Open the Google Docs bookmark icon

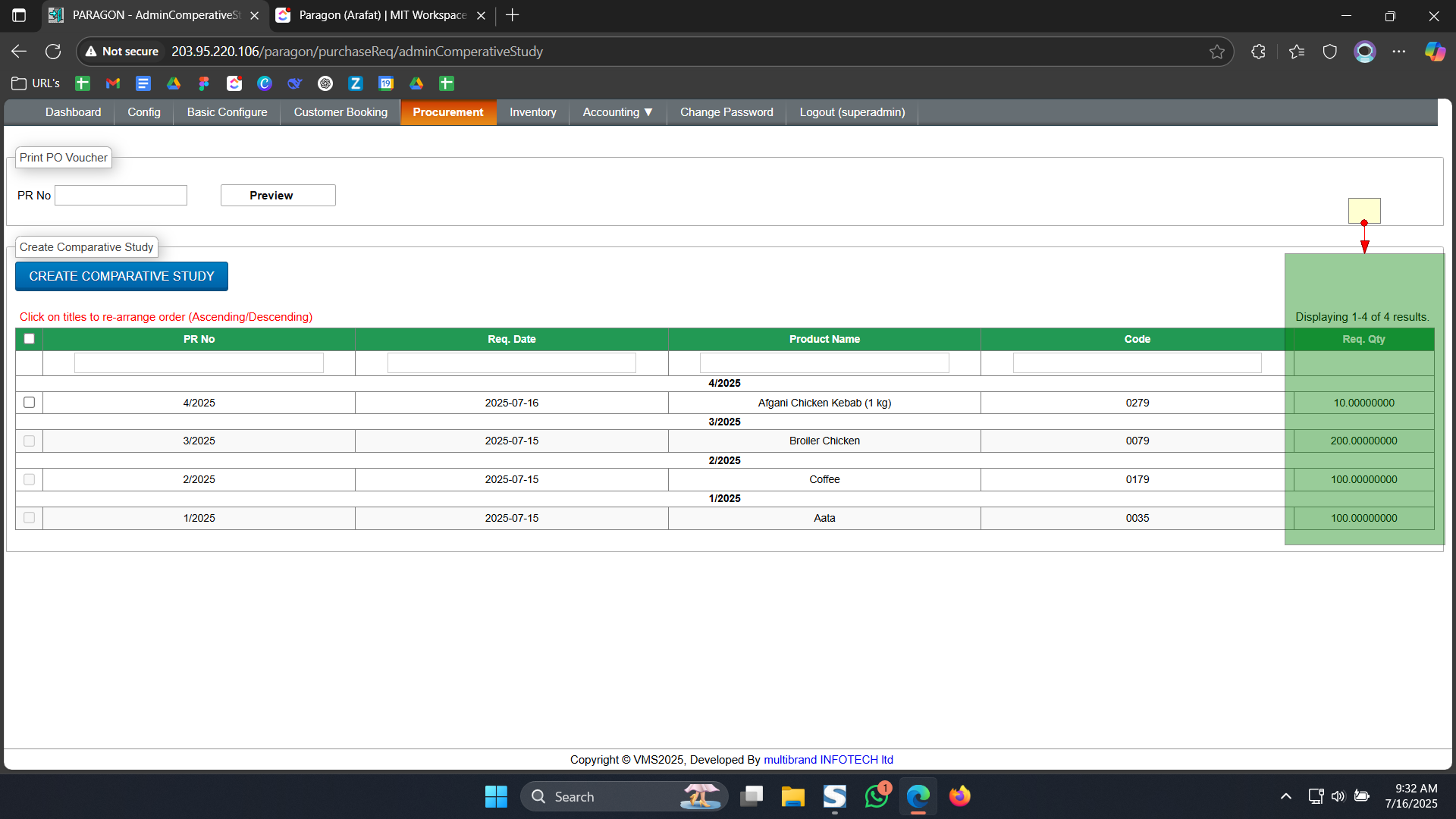click(x=143, y=83)
